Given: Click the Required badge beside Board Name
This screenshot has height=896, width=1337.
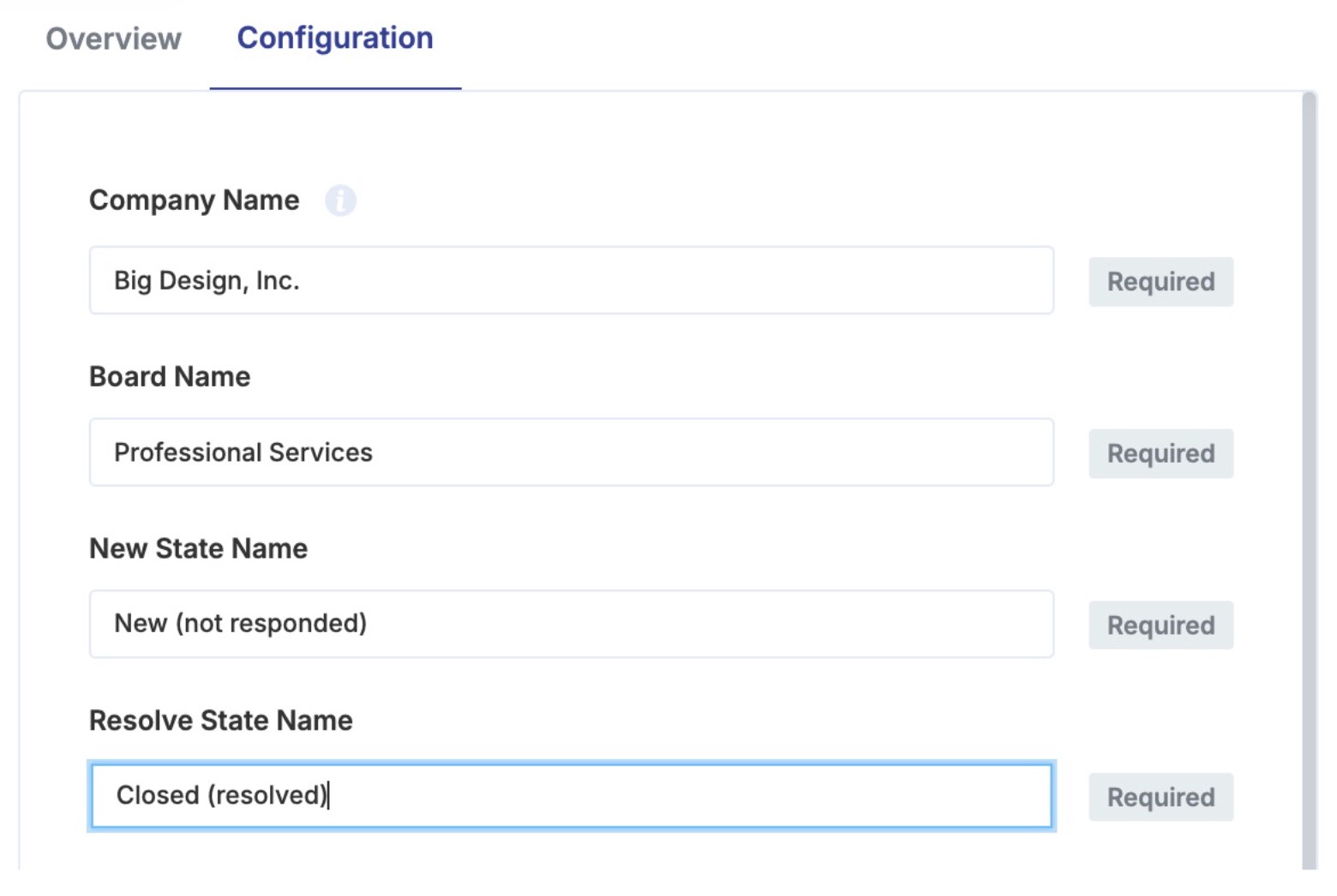Looking at the screenshot, I should click(1160, 453).
